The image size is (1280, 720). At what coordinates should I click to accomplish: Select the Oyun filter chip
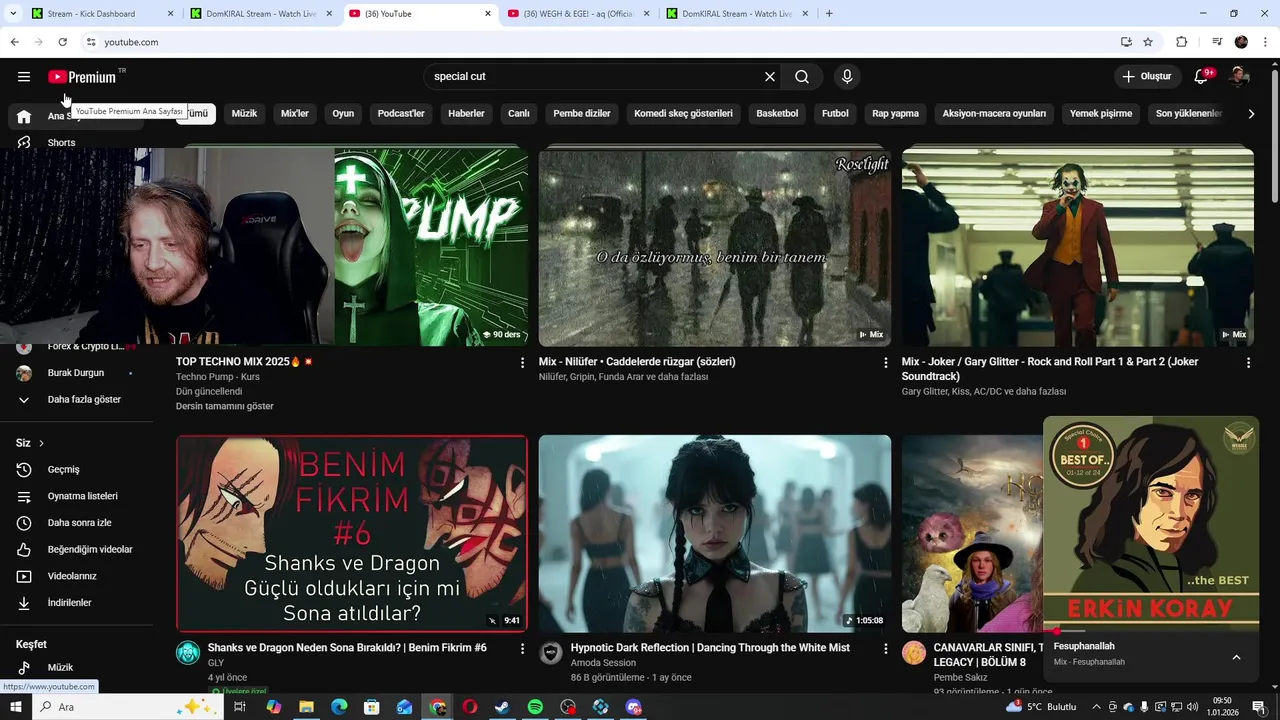pos(343,114)
